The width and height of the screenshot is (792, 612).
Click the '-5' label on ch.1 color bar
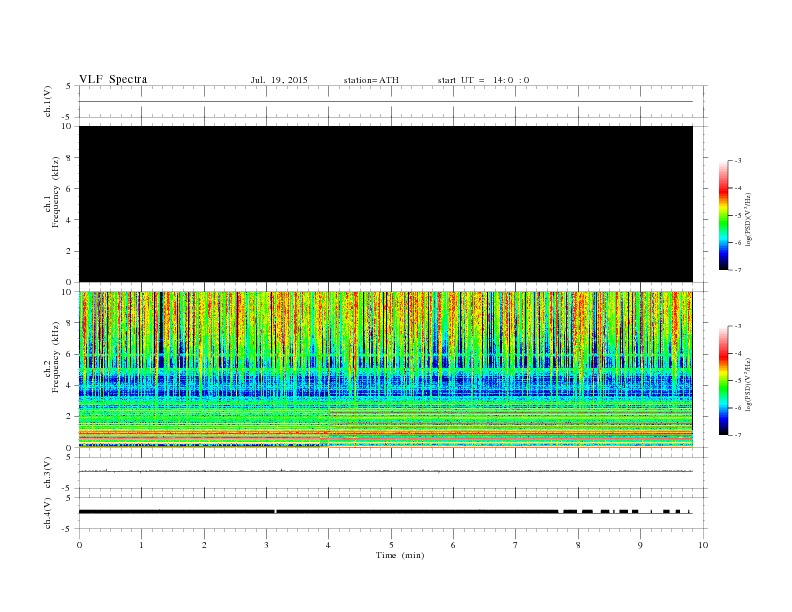[738, 216]
